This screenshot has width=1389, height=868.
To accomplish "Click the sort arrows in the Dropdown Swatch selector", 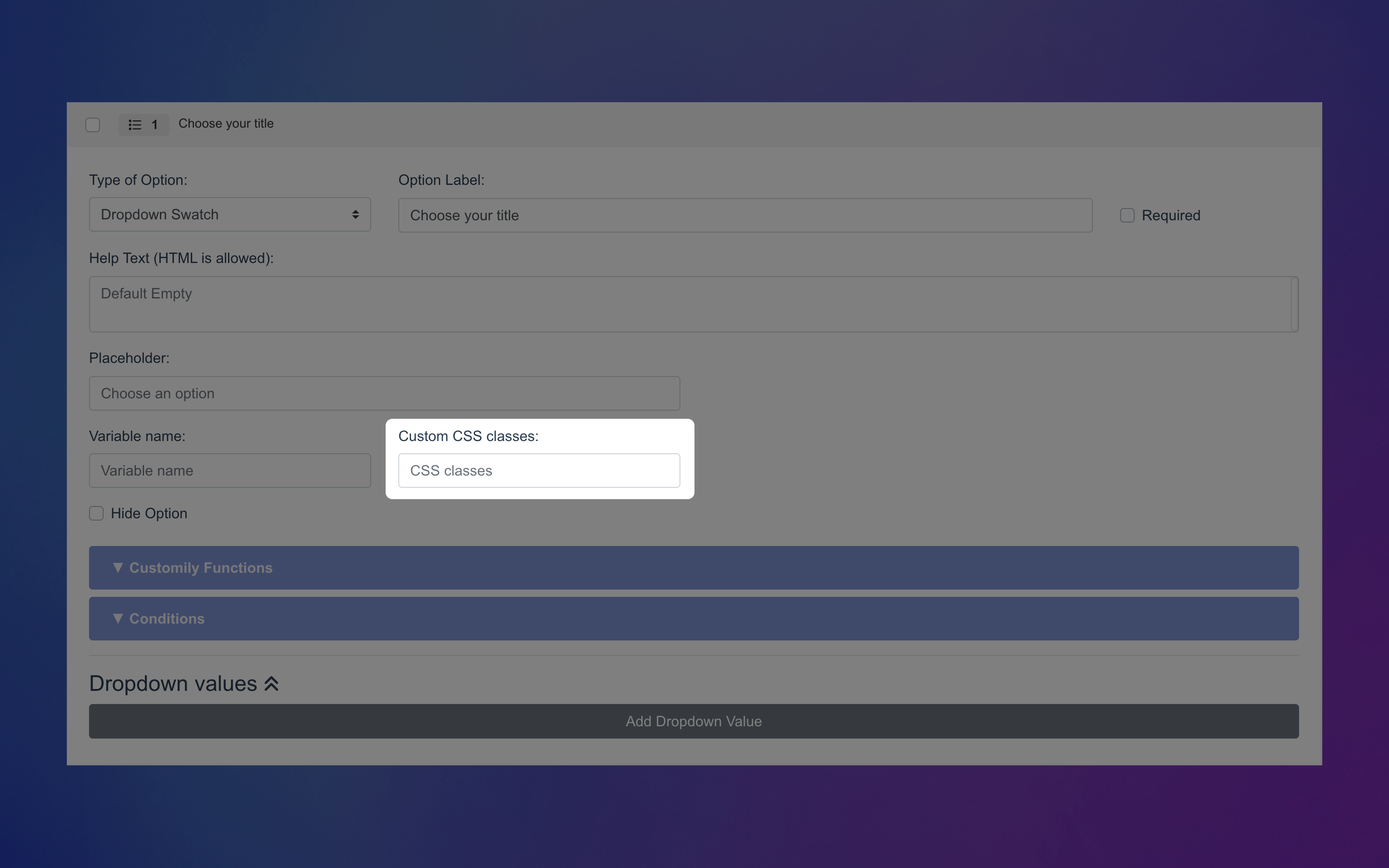I will tap(356, 214).
